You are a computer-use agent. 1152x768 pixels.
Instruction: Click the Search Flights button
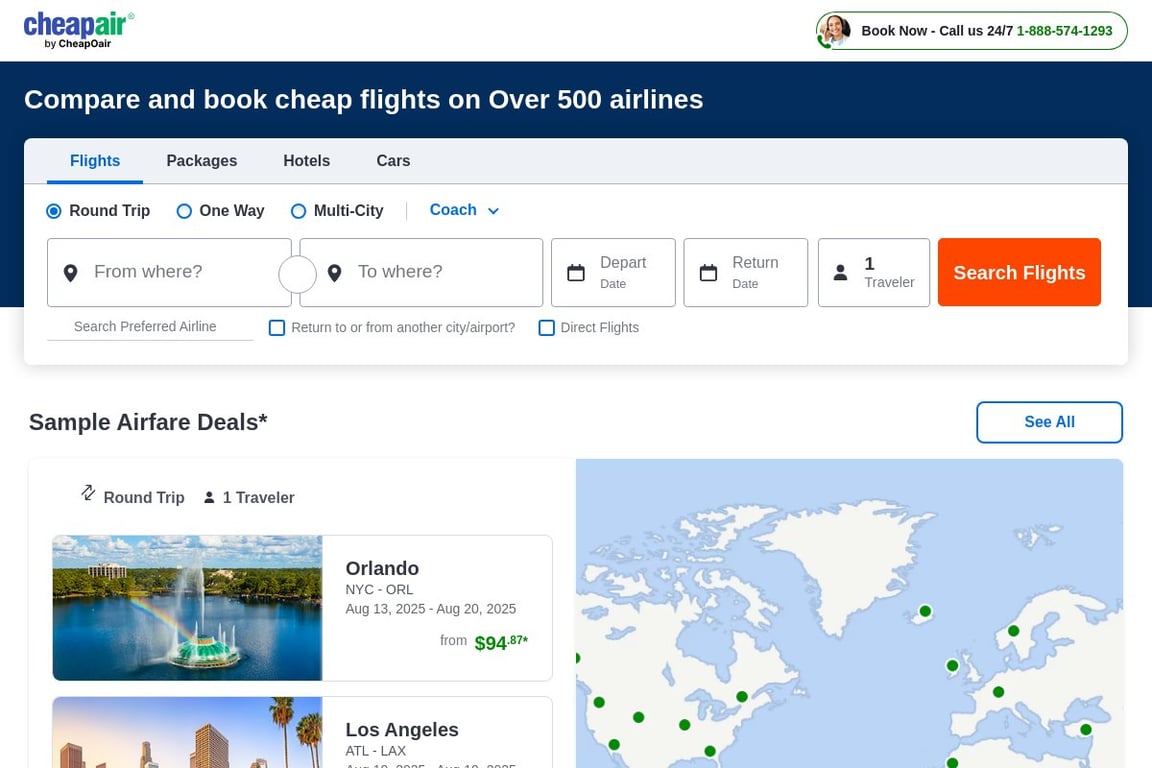(1019, 273)
